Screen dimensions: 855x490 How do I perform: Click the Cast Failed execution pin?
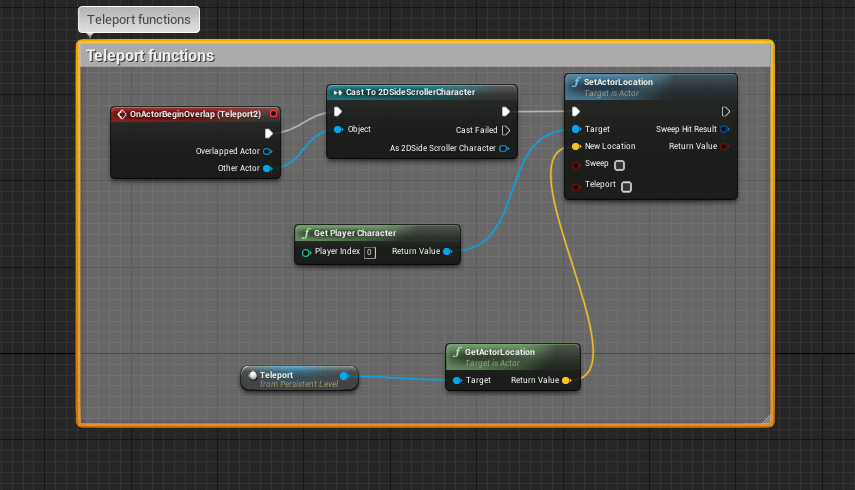(x=506, y=130)
